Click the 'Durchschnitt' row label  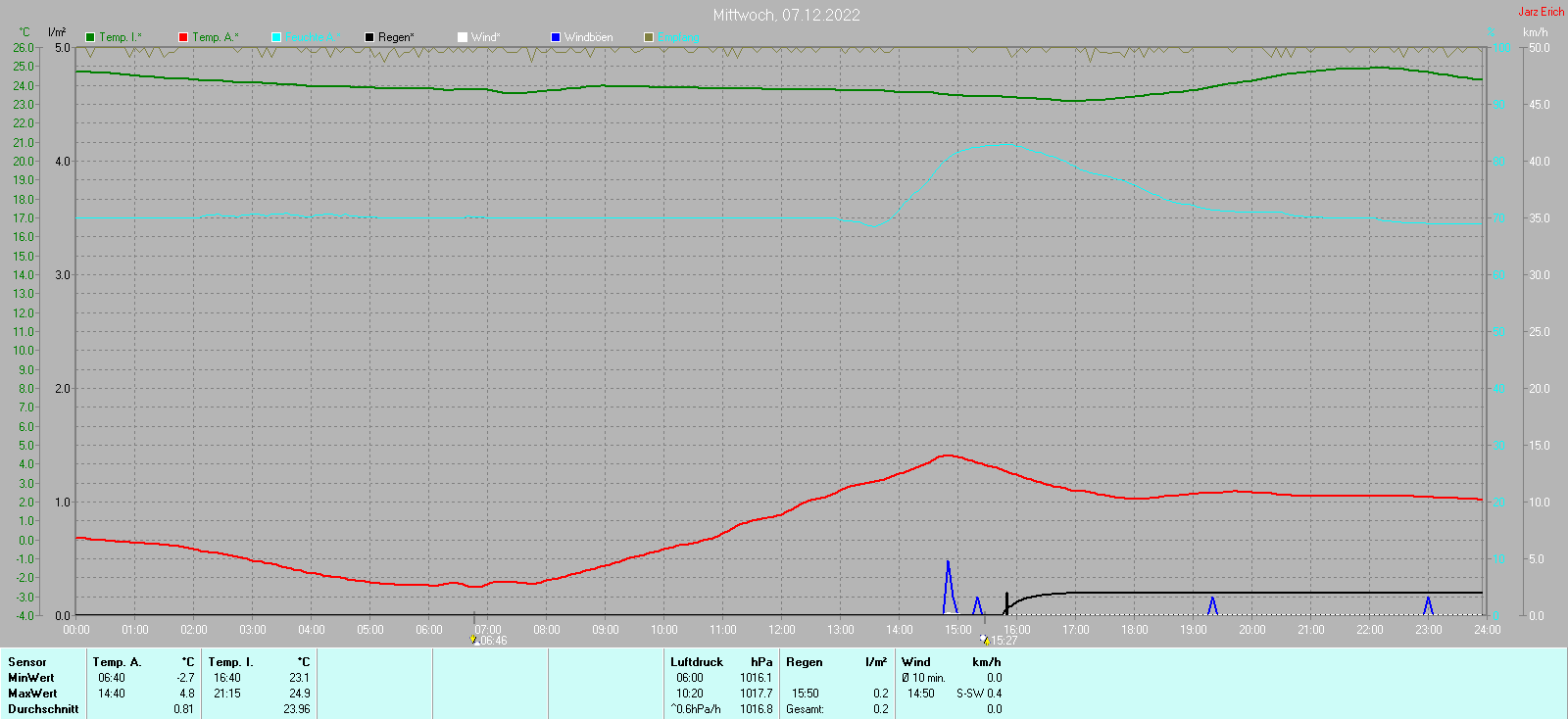[x=43, y=709]
